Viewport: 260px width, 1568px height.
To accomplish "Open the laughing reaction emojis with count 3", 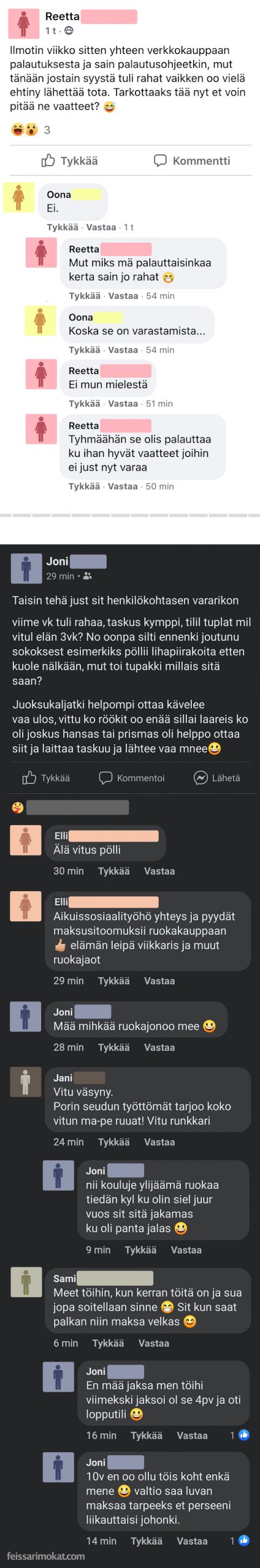I will (25, 129).
